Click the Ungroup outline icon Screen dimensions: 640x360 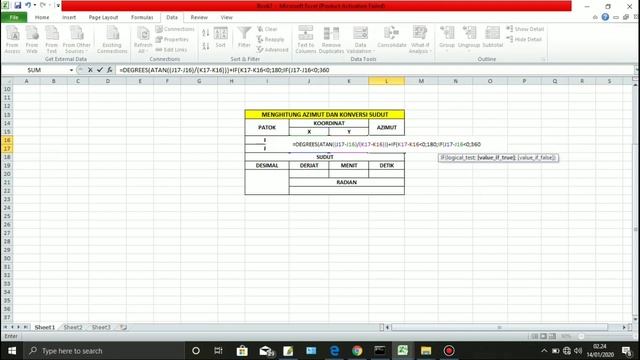tap(469, 38)
